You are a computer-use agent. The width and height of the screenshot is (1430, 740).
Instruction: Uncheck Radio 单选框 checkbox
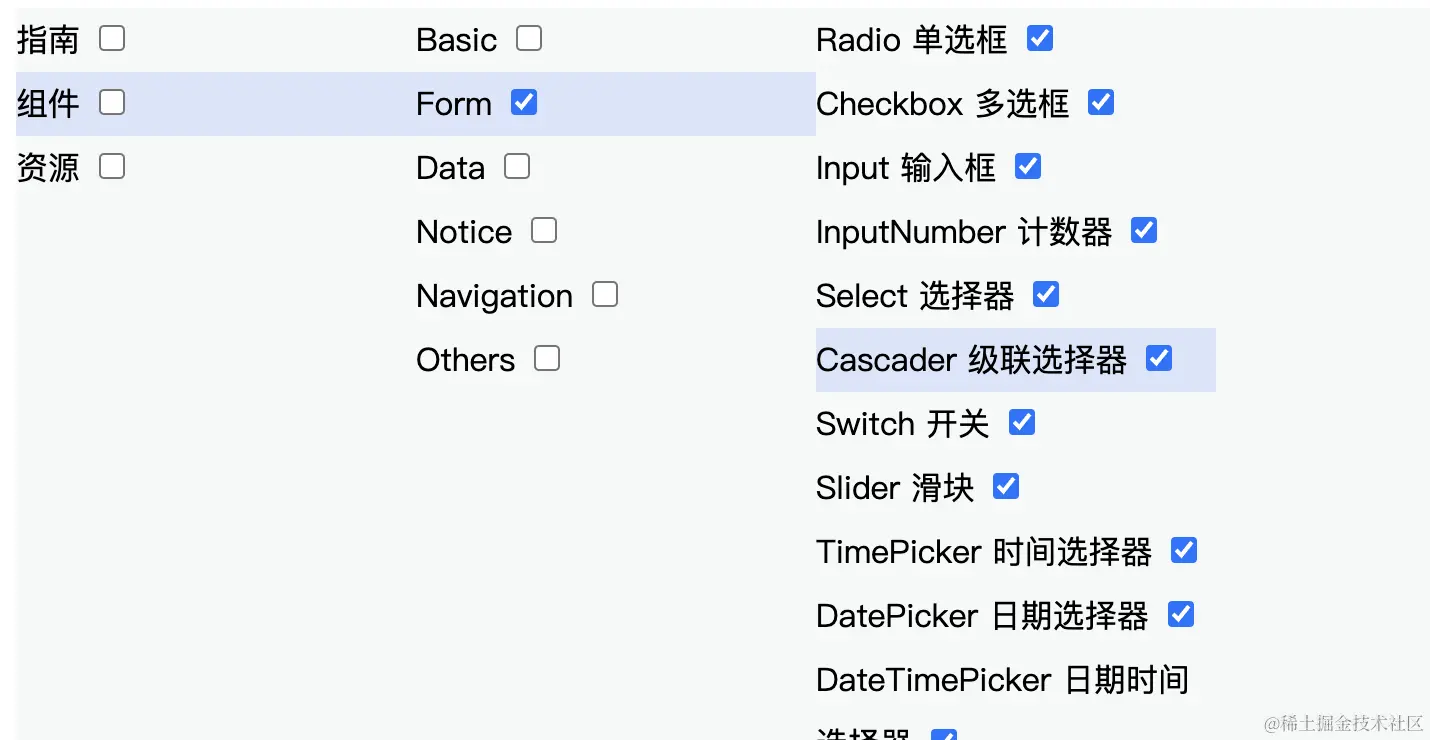pos(1040,39)
